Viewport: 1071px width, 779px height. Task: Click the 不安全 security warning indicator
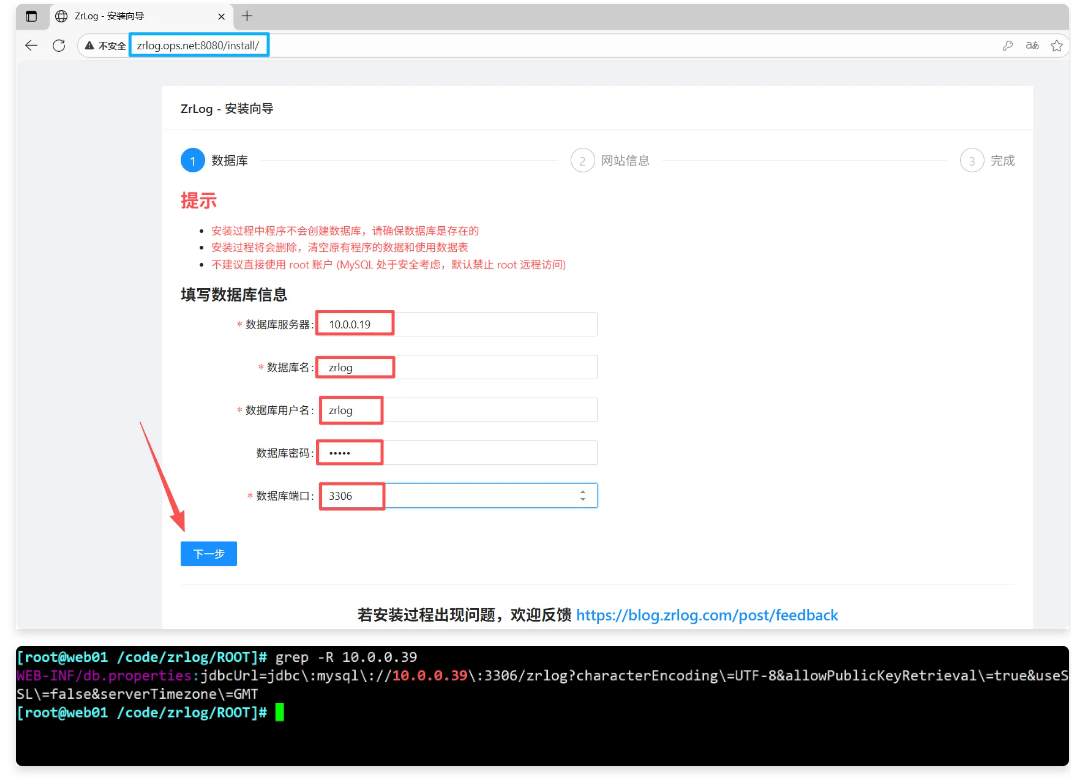point(105,46)
